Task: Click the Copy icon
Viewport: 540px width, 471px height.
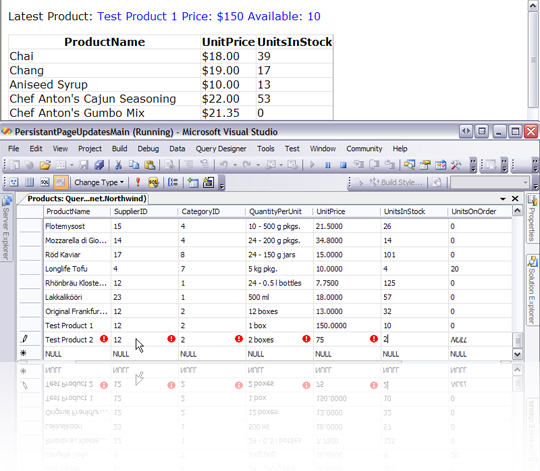Action: click(134, 165)
